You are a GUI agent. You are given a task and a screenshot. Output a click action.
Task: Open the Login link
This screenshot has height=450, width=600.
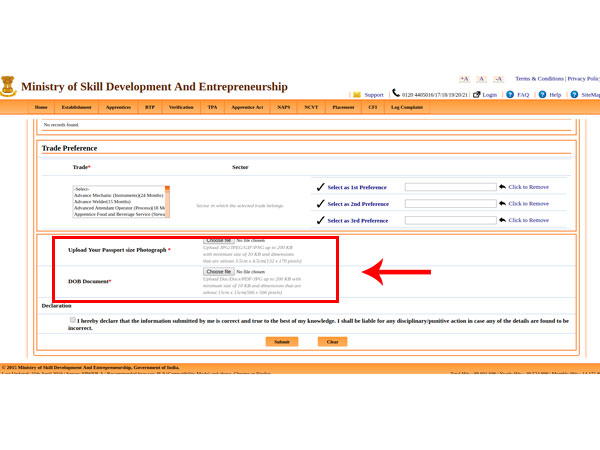pos(489,95)
